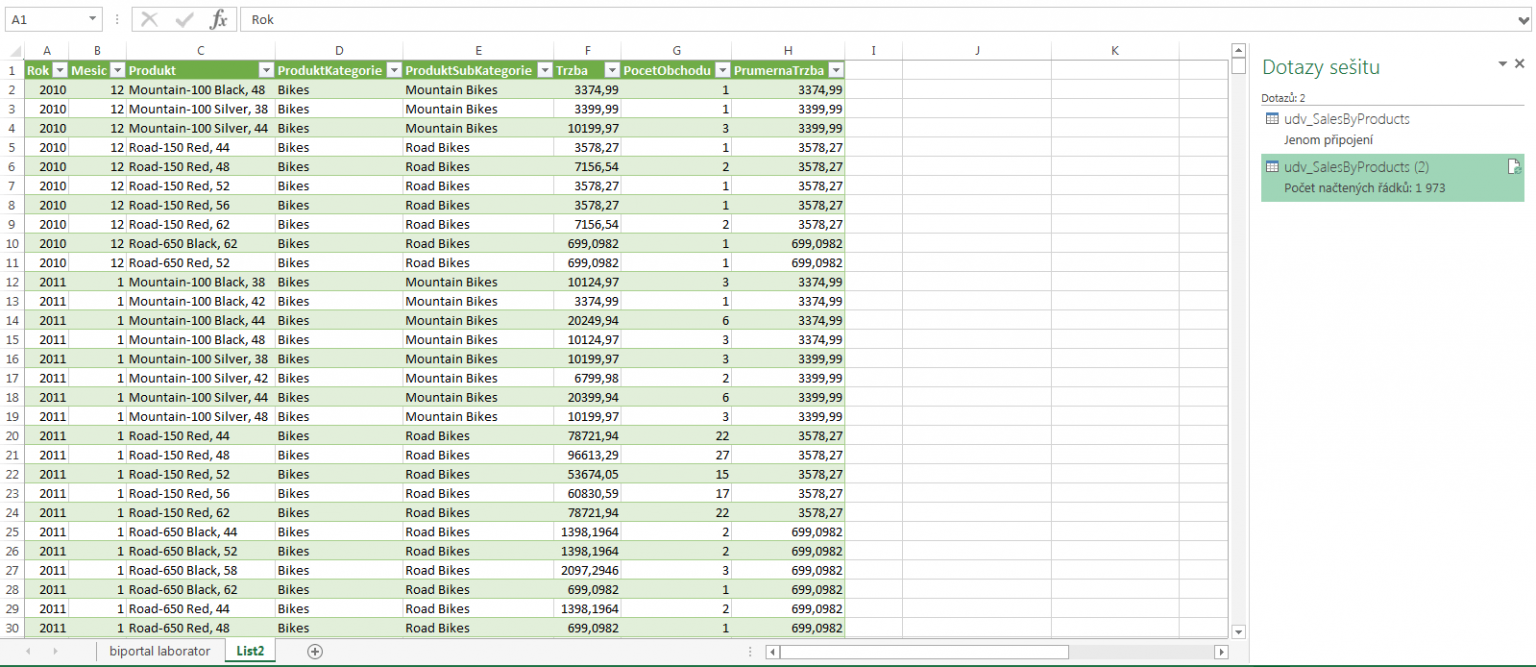The image size is (1536, 667).
Task: Open the Rok column filter dropdown
Action: click(59, 70)
